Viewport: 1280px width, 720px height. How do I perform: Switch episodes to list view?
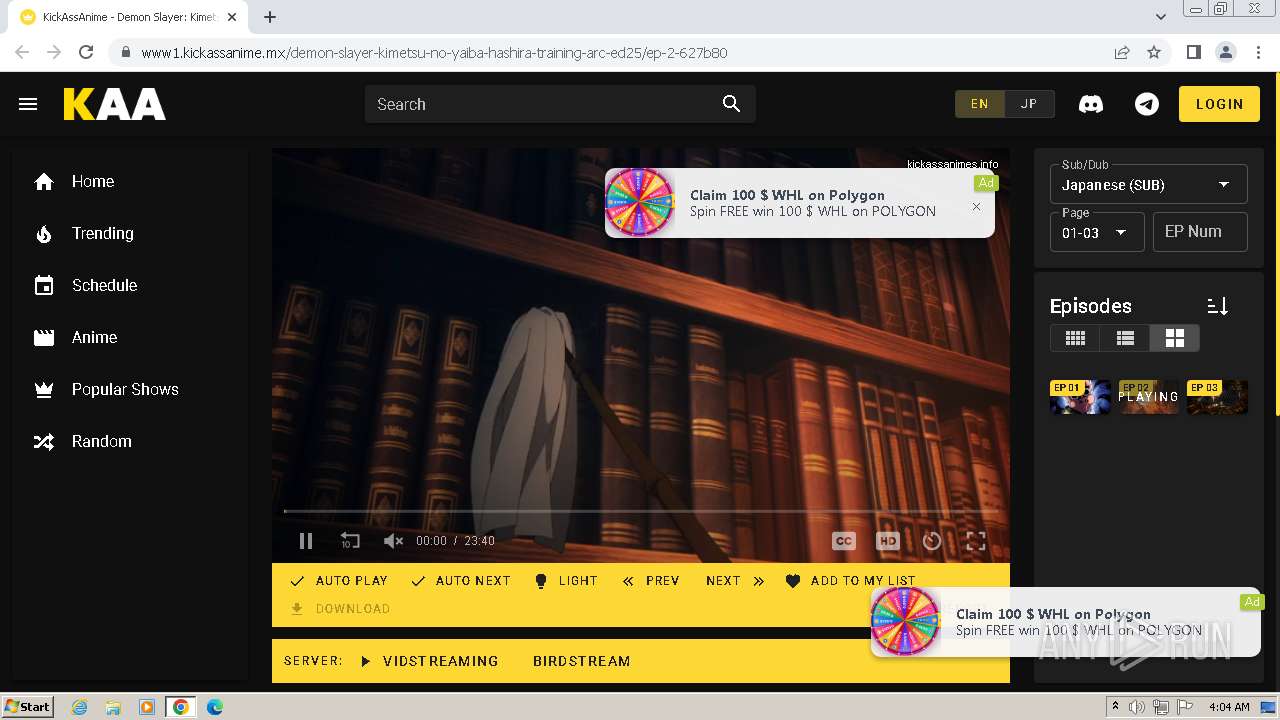click(x=1125, y=338)
